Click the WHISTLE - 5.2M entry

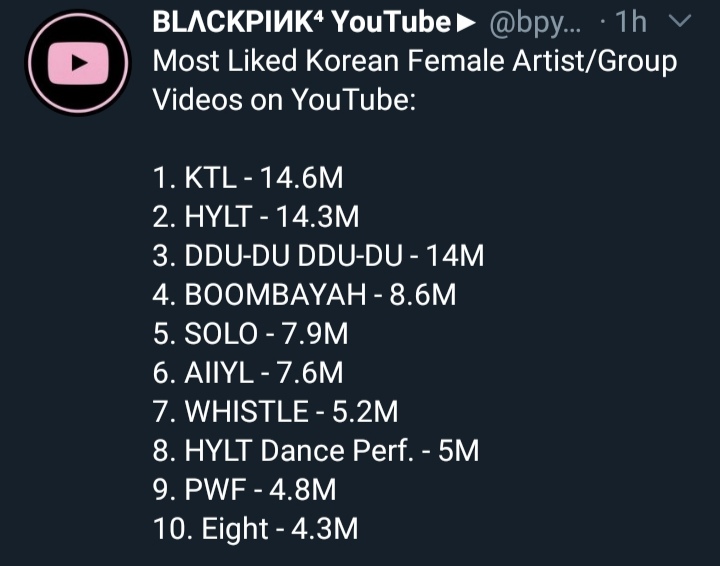(x=276, y=412)
